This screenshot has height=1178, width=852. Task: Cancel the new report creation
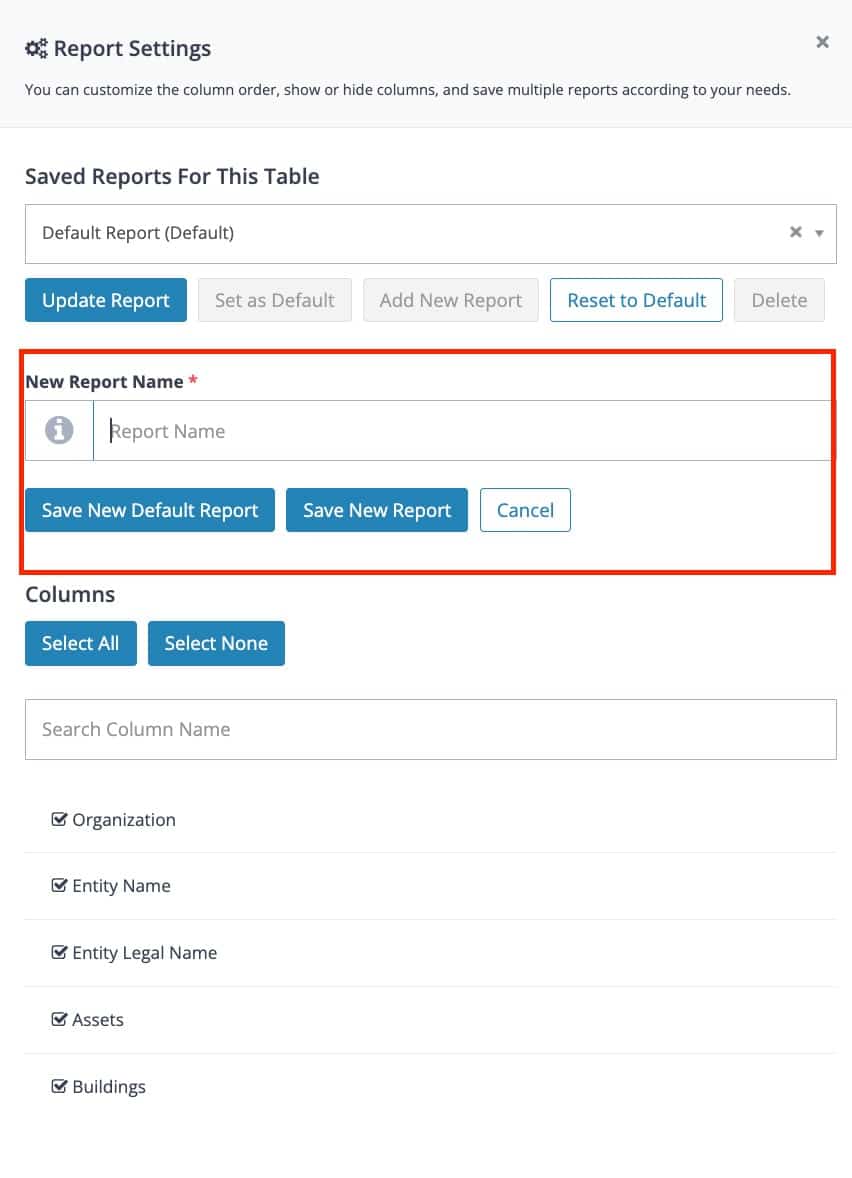pos(525,510)
